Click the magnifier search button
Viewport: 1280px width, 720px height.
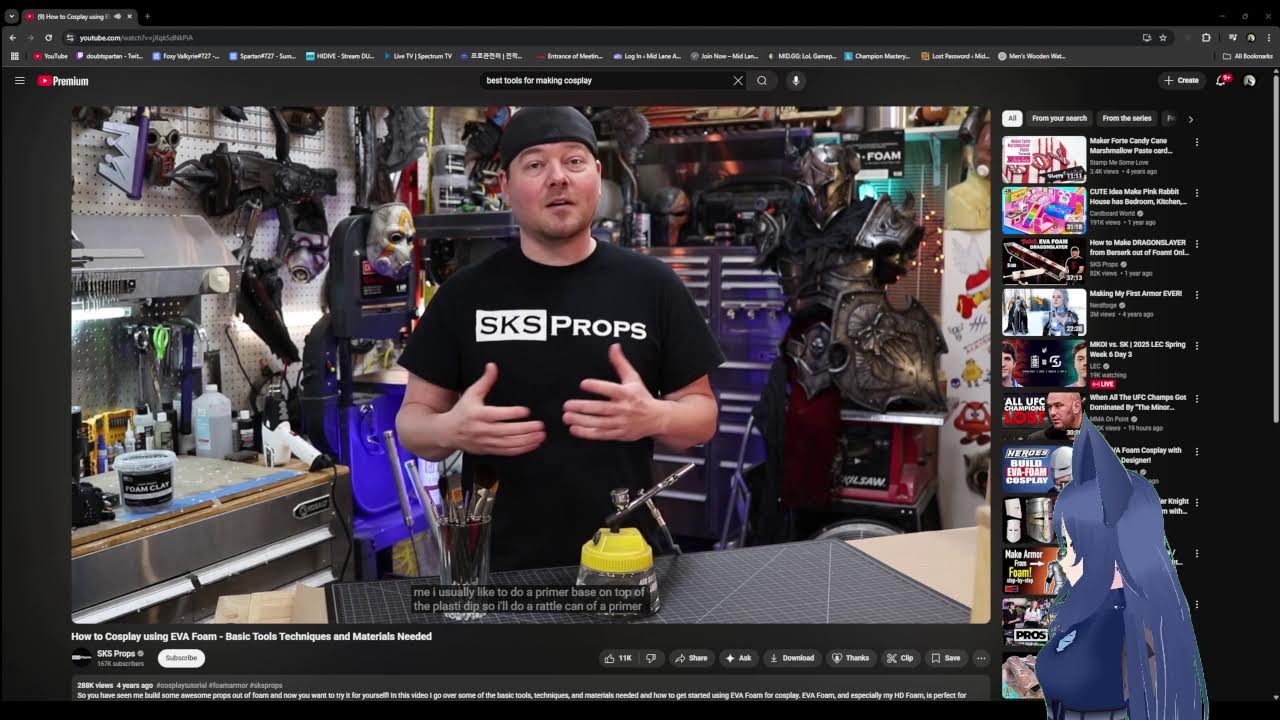click(762, 81)
